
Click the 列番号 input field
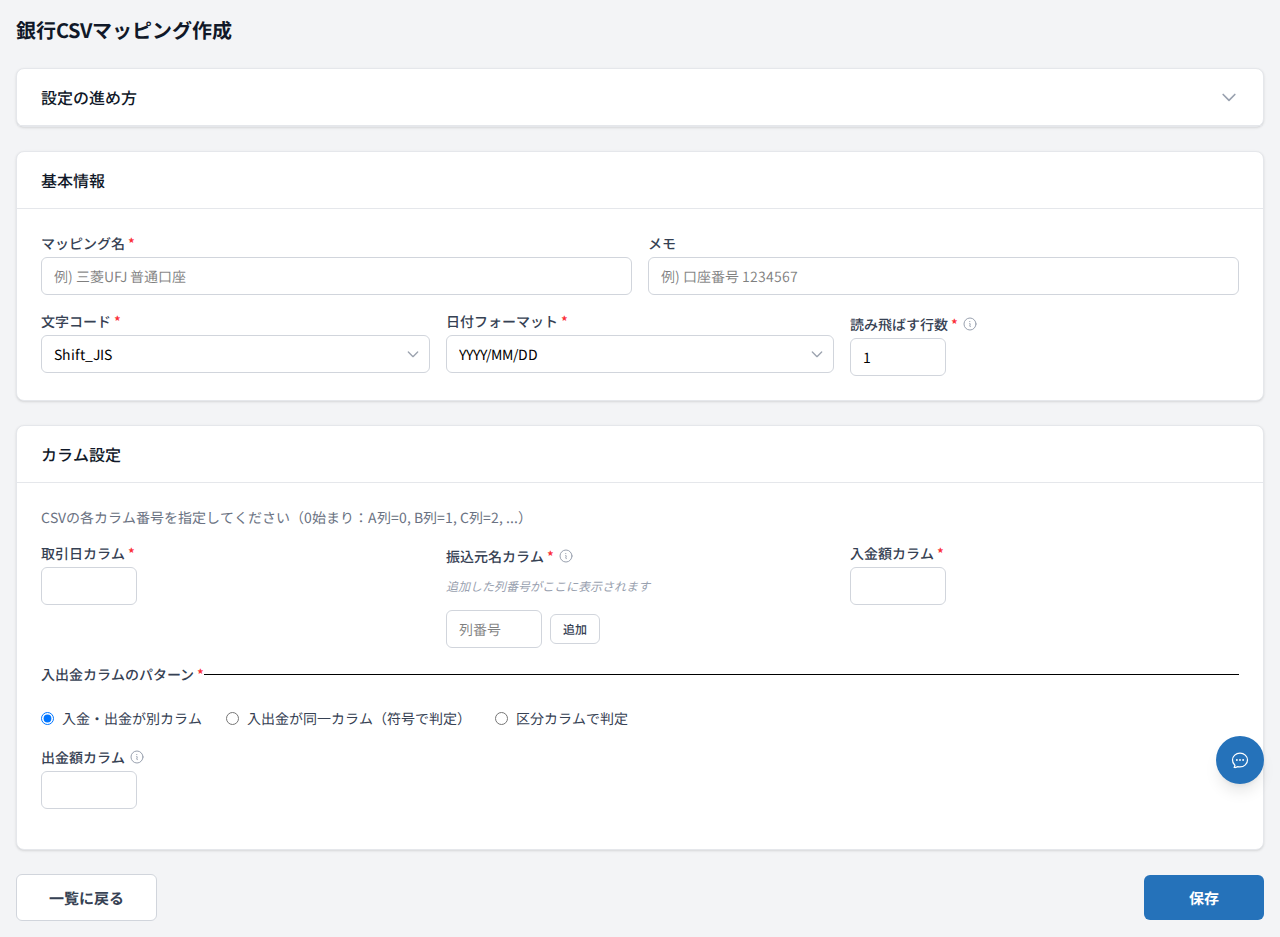click(494, 629)
